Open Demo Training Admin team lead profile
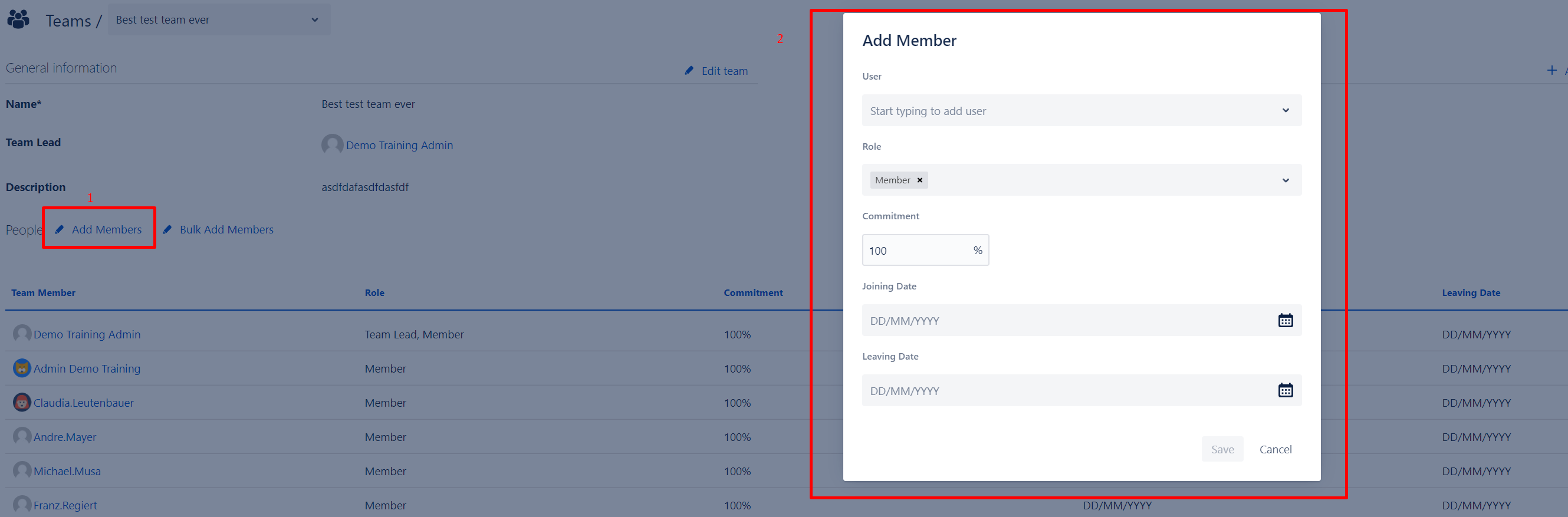Screen dimensions: 1568x517 pyautogui.click(x=399, y=145)
